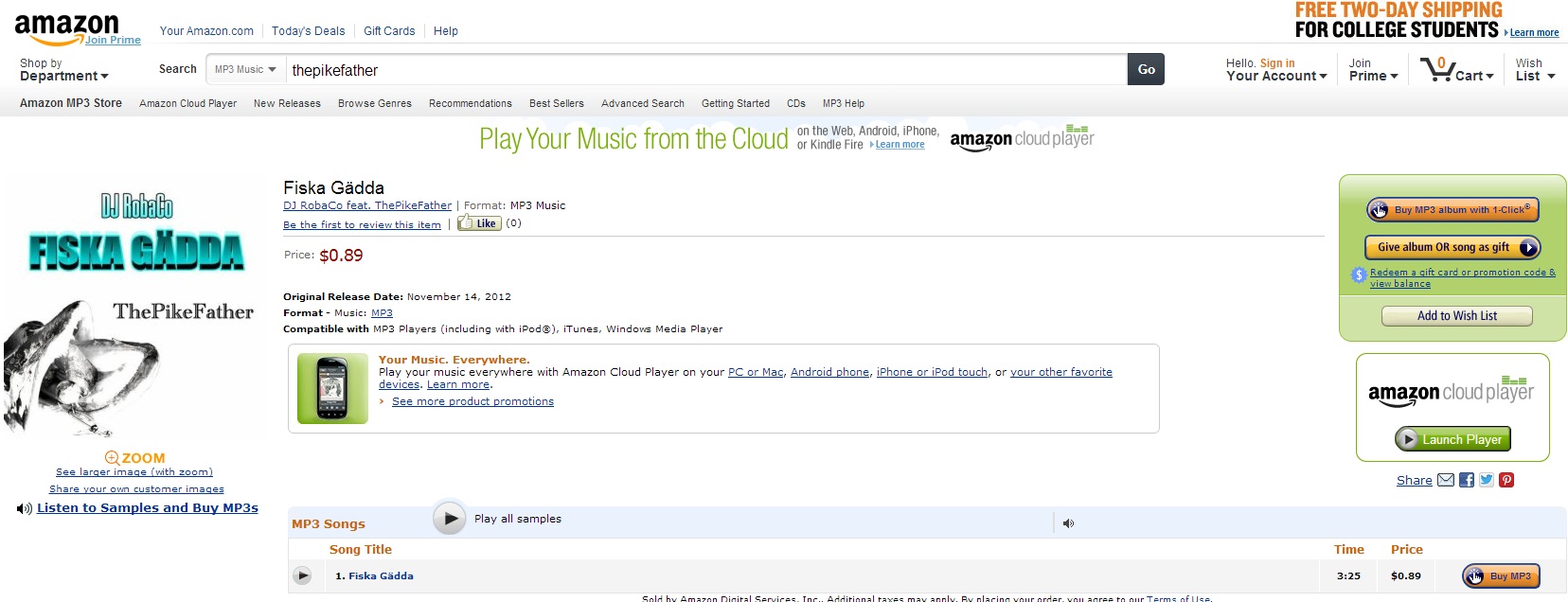Pin this album on Pinterest

pyautogui.click(x=1506, y=480)
